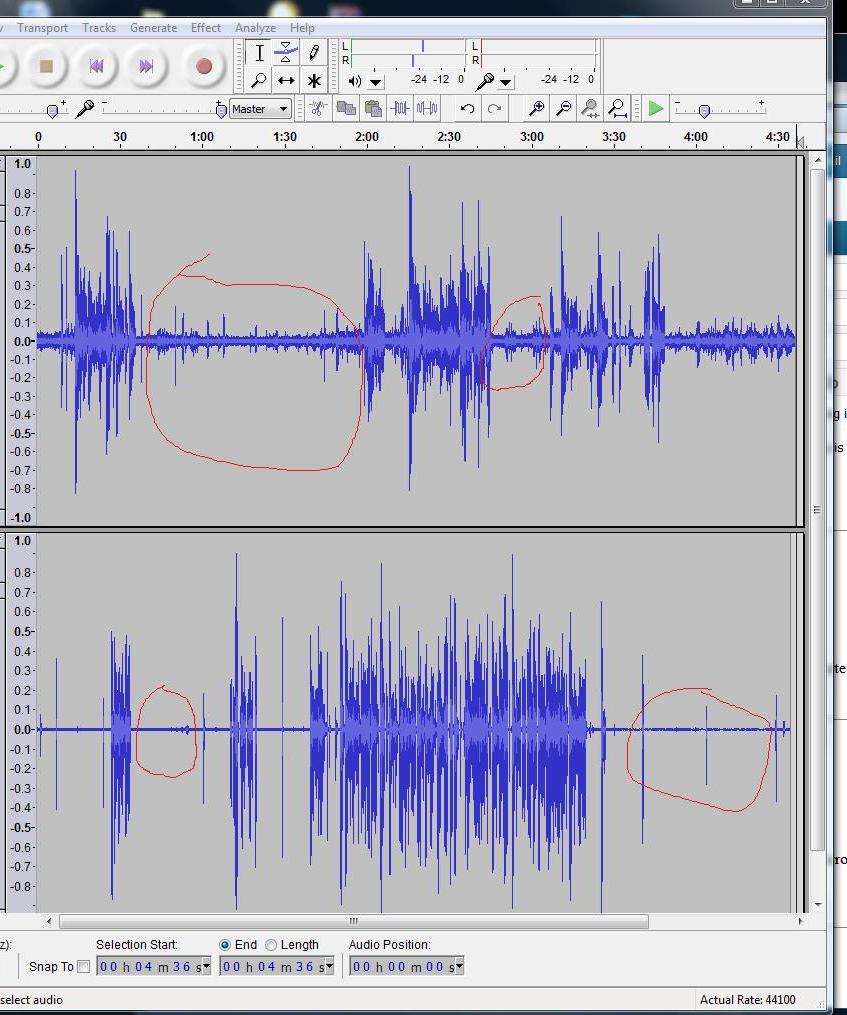Click horizontal scrollbar right arrow
Viewport: 847px width, 1015px height.
[800, 921]
